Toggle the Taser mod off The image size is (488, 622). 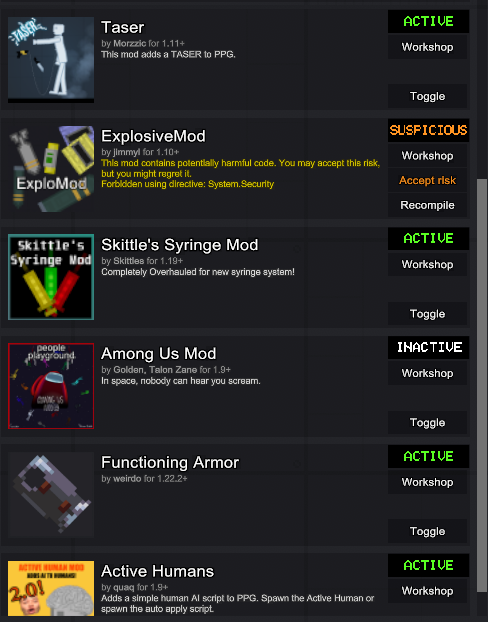tap(427, 96)
